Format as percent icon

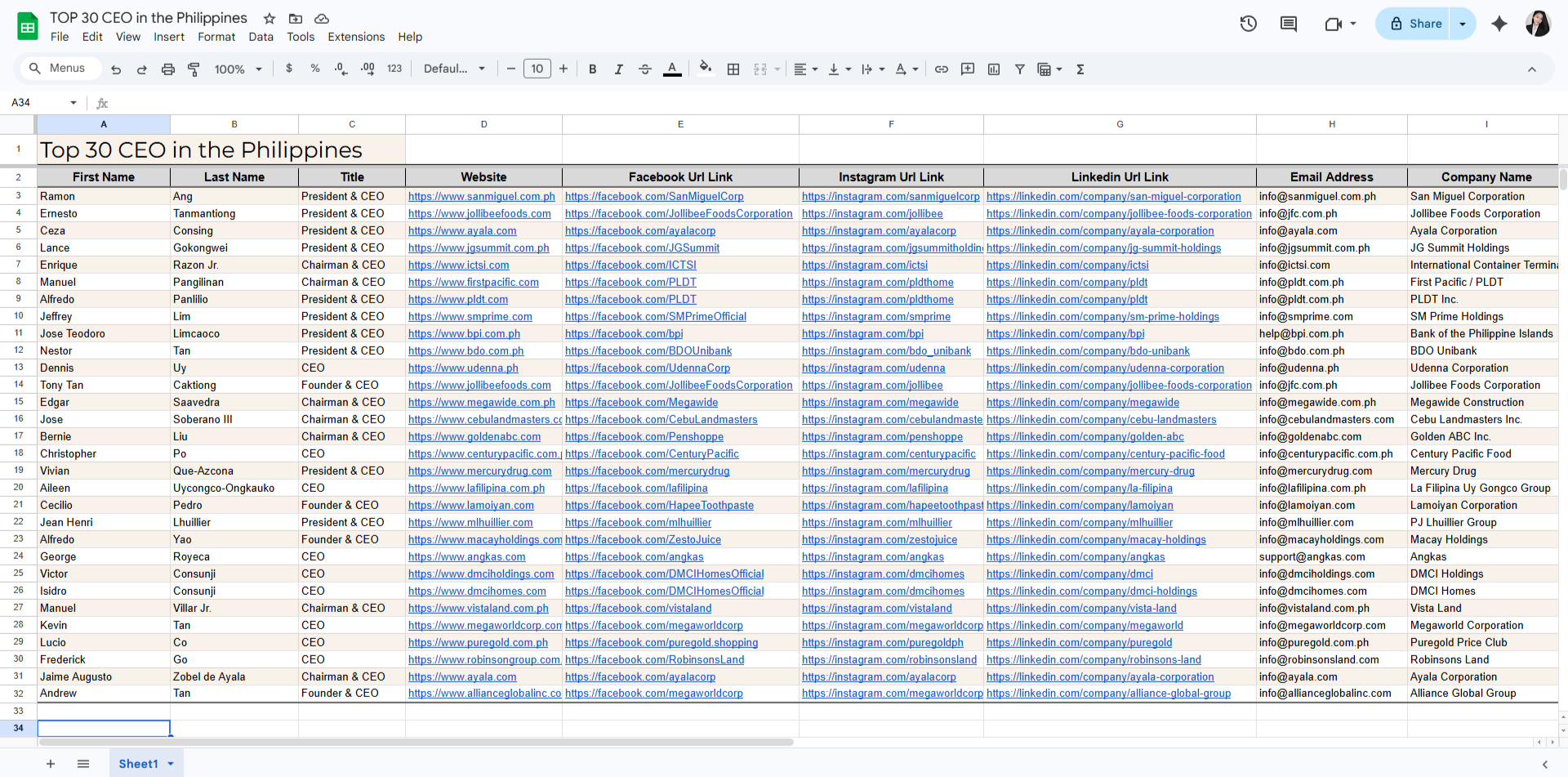[315, 69]
